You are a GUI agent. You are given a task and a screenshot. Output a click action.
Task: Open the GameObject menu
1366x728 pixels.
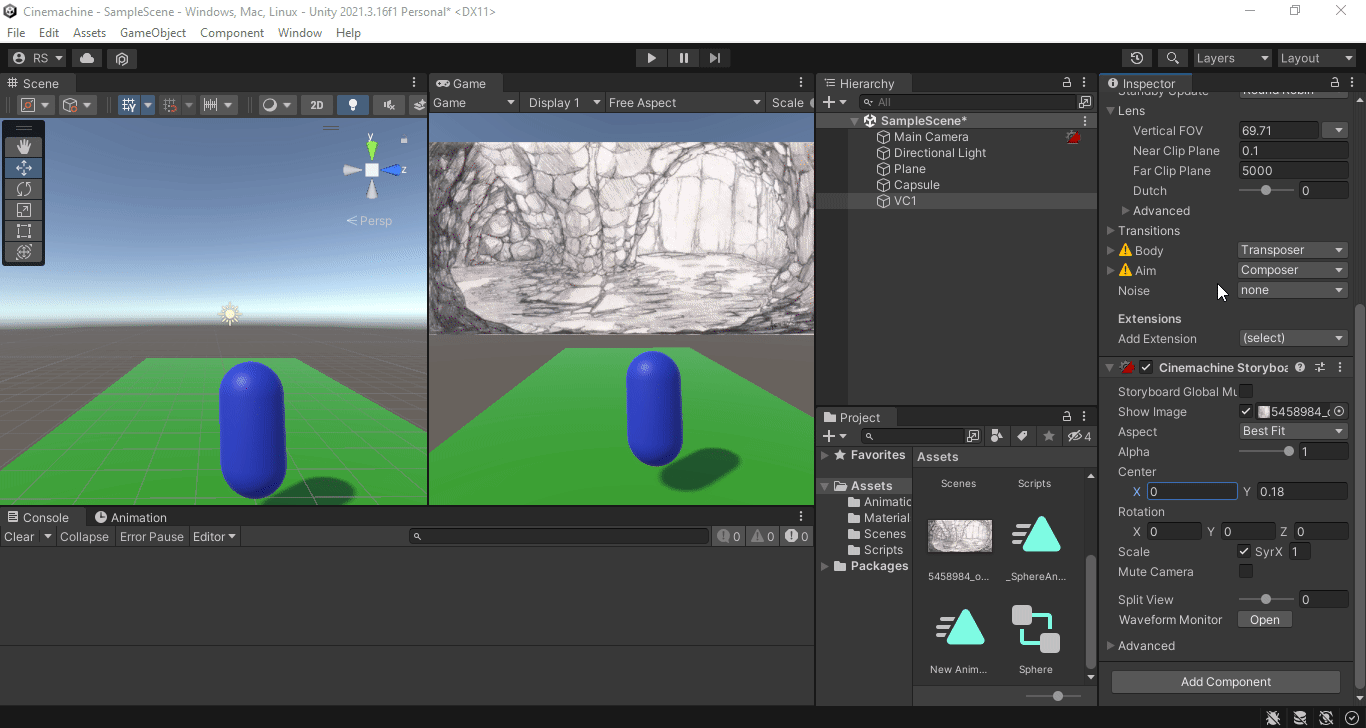tap(152, 32)
